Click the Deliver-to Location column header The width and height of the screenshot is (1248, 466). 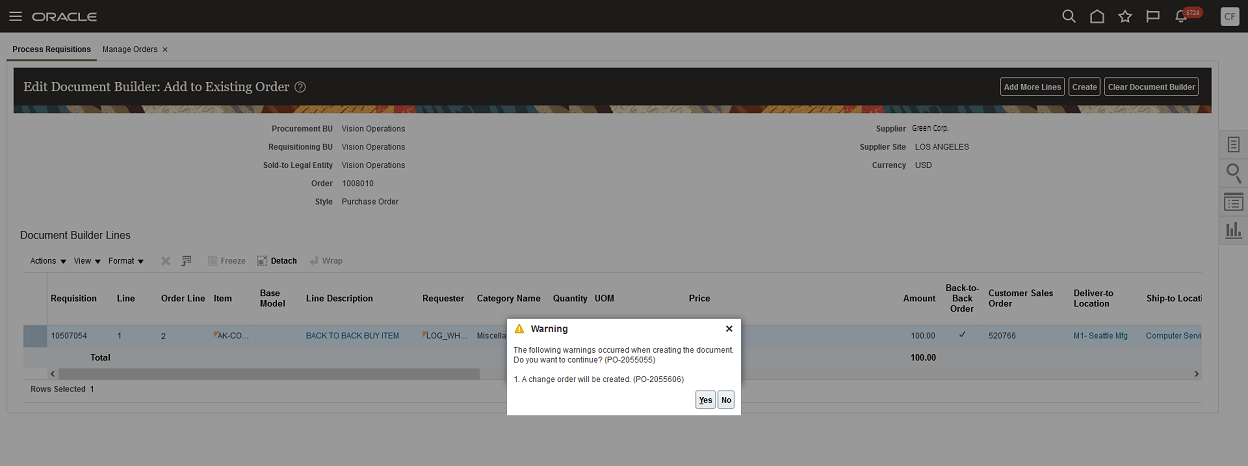[1093, 298]
